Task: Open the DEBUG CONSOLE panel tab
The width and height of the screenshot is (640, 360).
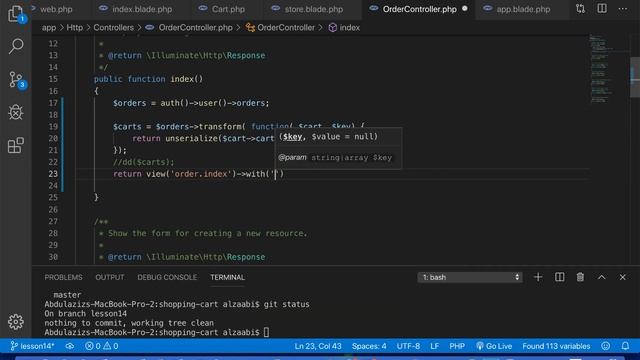Action: click(x=167, y=277)
